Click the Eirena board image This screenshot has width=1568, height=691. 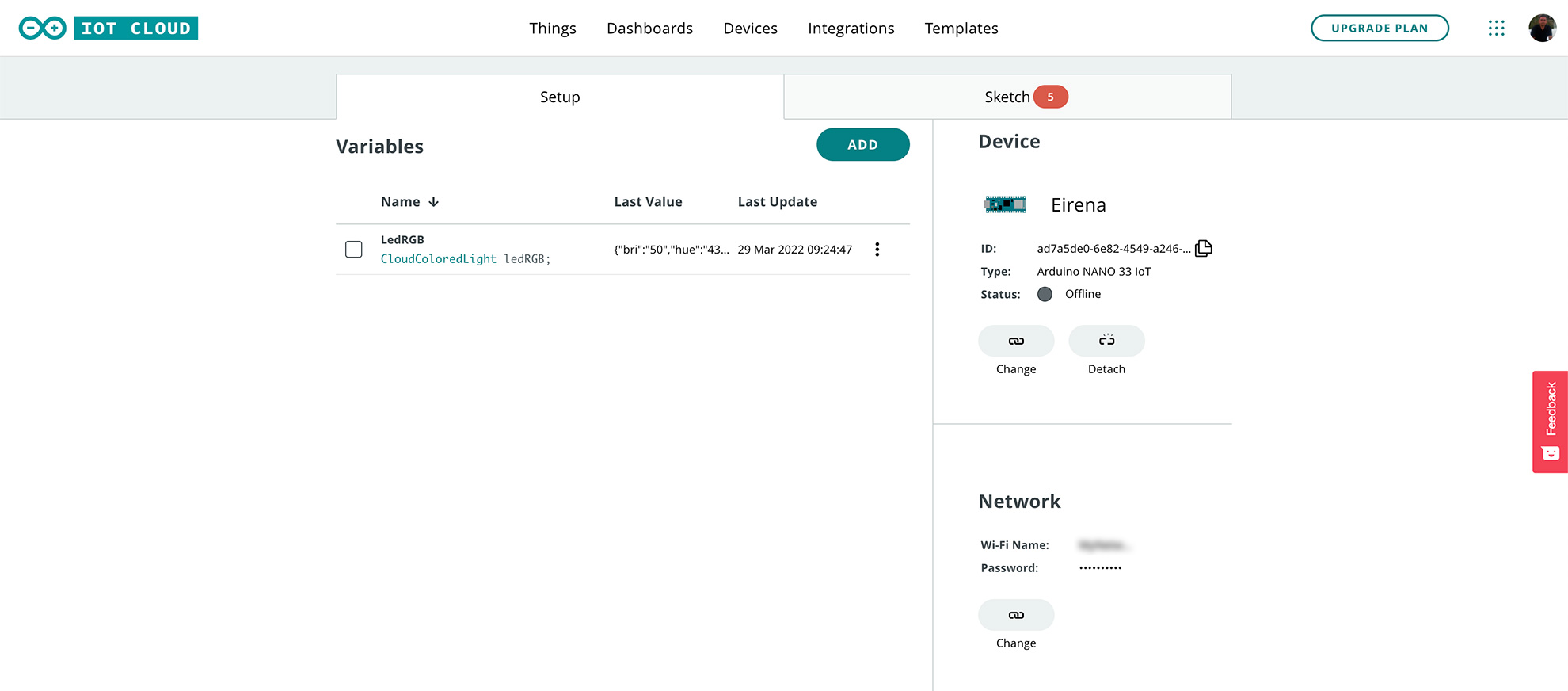click(x=1005, y=205)
